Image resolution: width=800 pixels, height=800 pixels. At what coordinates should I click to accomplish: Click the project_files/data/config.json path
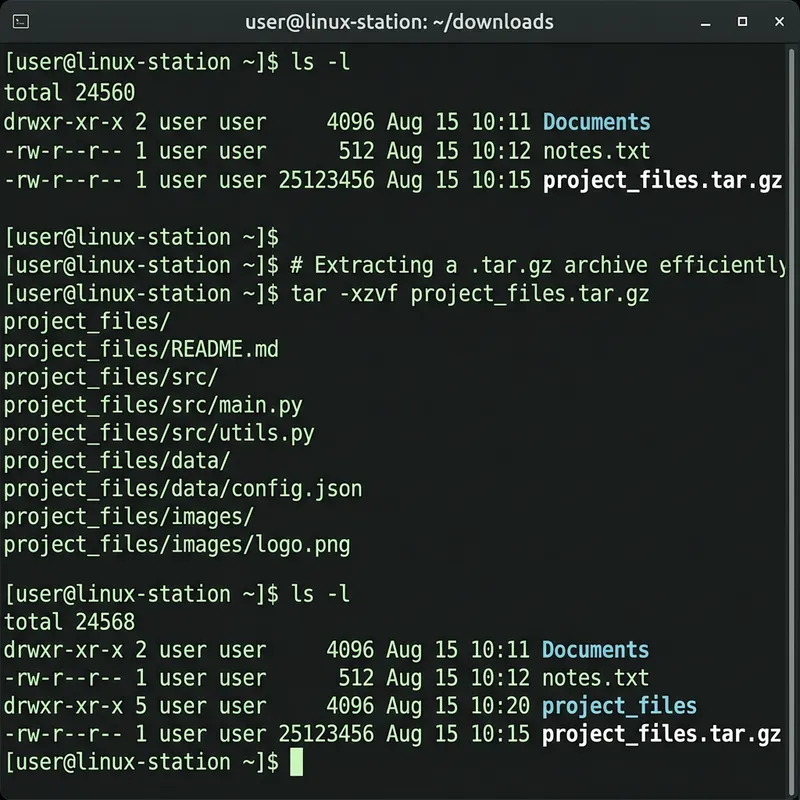click(182, 489)
